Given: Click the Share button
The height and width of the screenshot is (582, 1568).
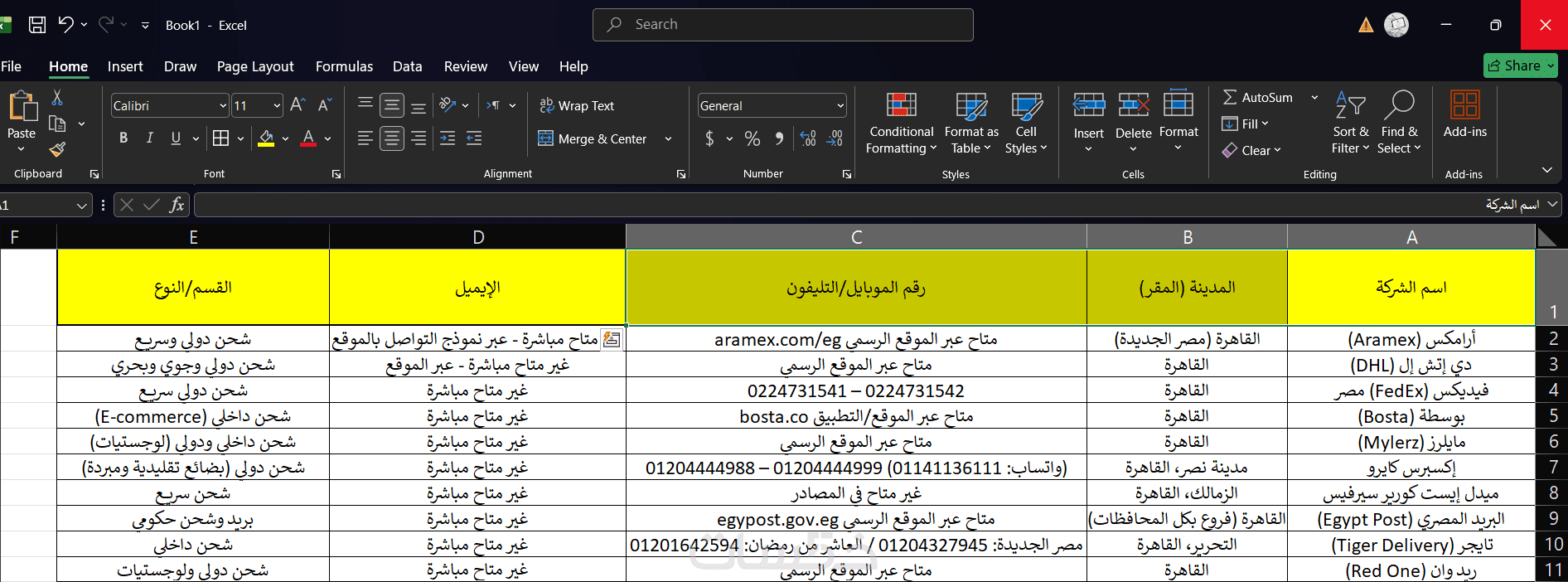Looking at the screenshot, I should pyautogui.click(x=1521, y=65).
